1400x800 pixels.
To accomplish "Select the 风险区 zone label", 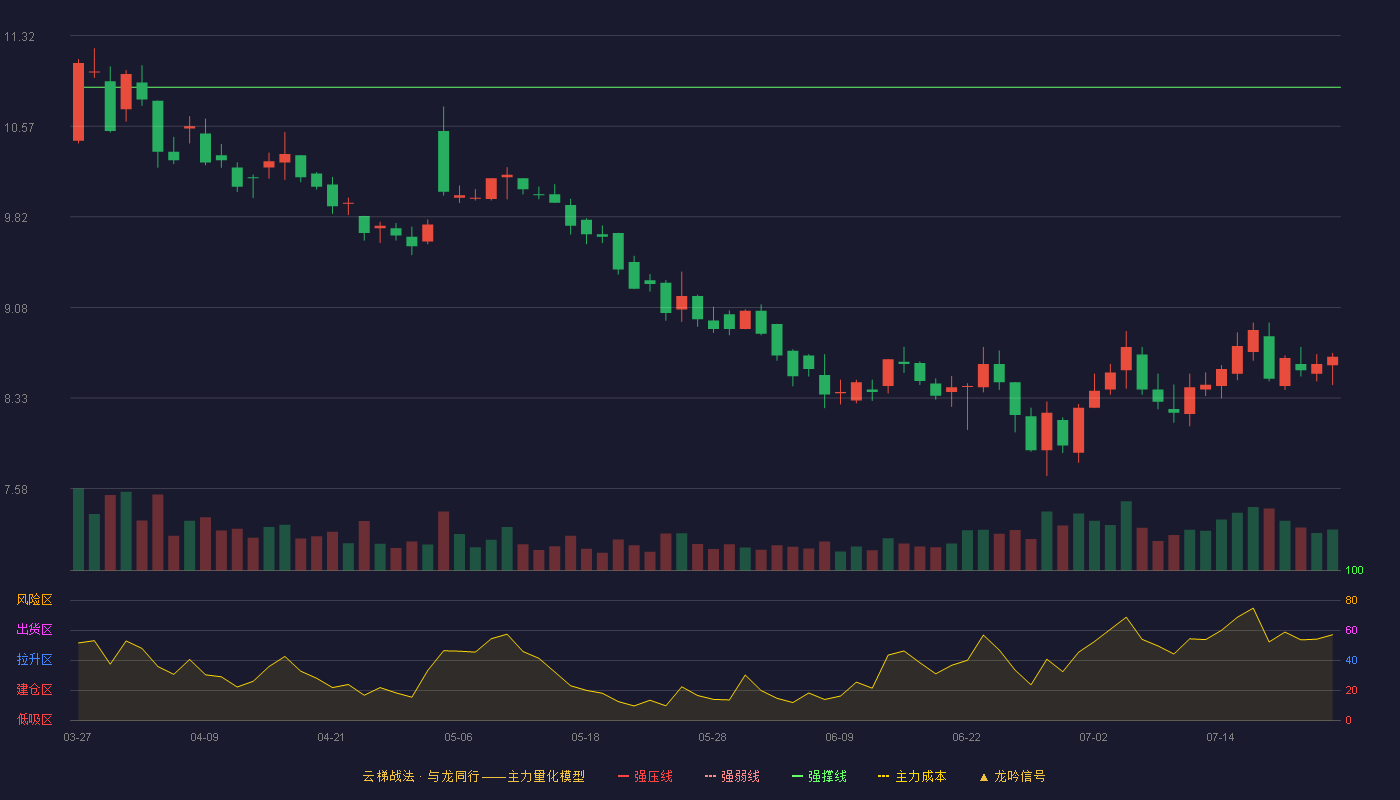I will [x=34, y=600].
